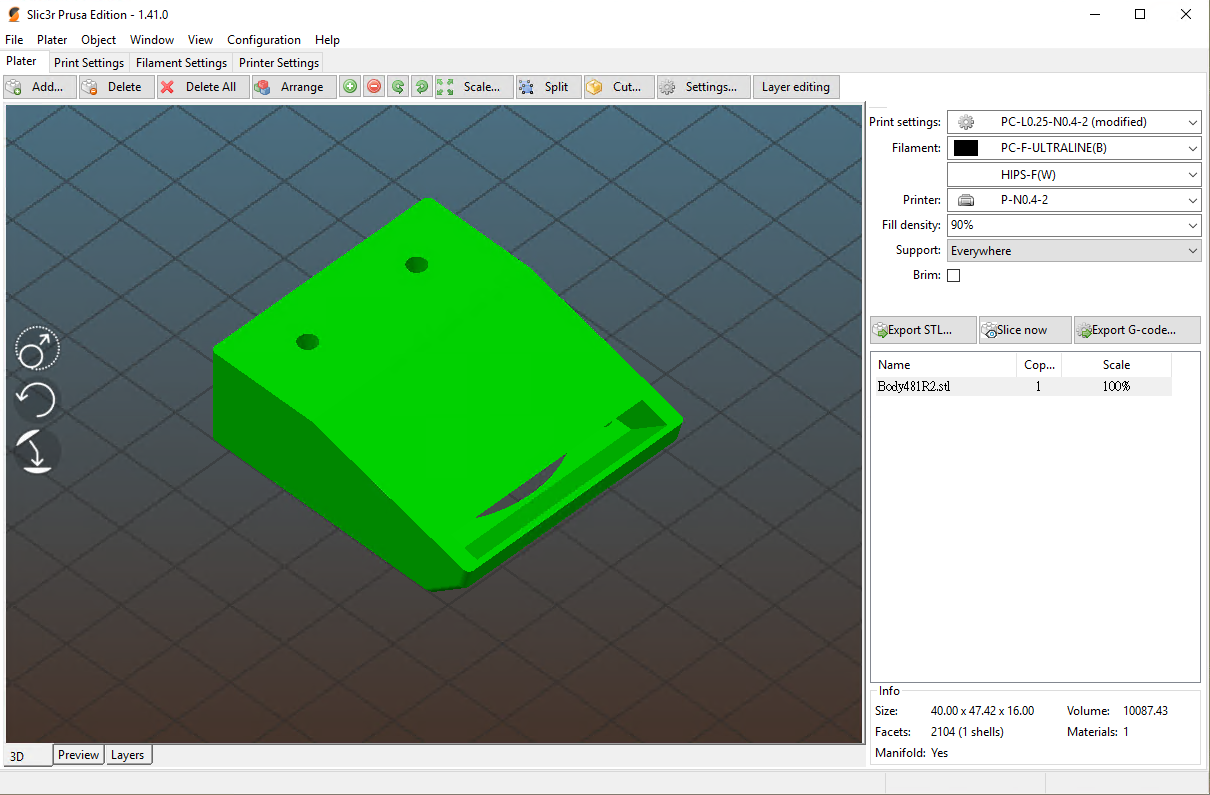Click the place-on-bed arrow icon in 3D view
Viewport: 1210px width, 795px height.
coord(37,452)
